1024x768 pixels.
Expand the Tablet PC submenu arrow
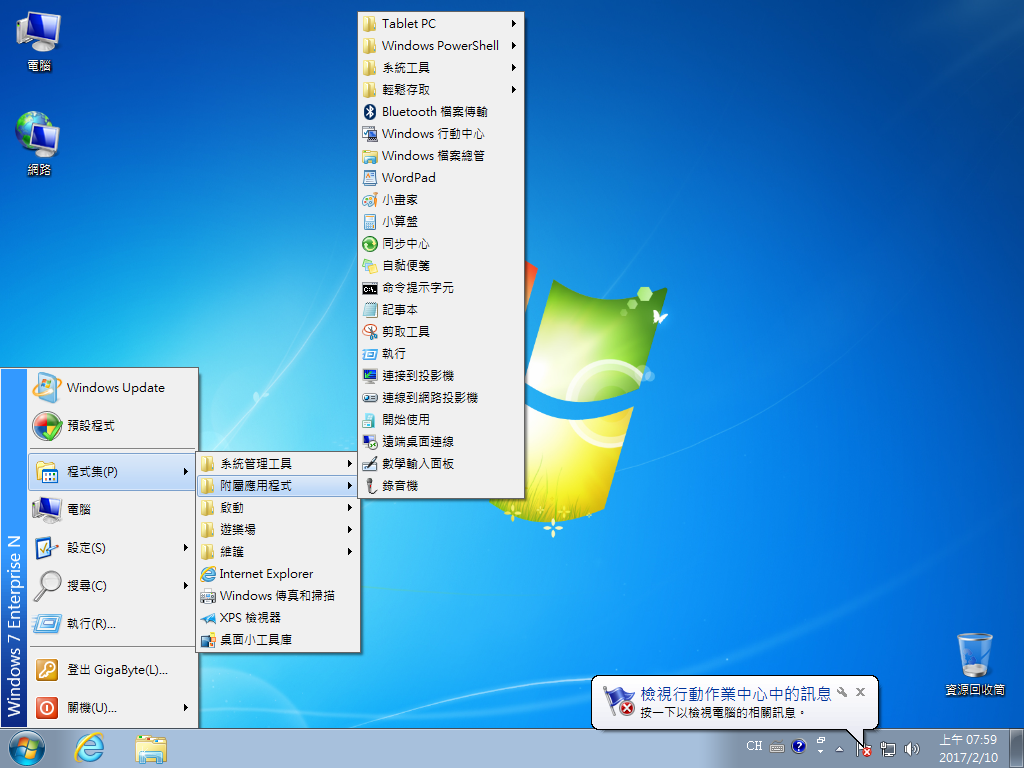coord(514,24)
